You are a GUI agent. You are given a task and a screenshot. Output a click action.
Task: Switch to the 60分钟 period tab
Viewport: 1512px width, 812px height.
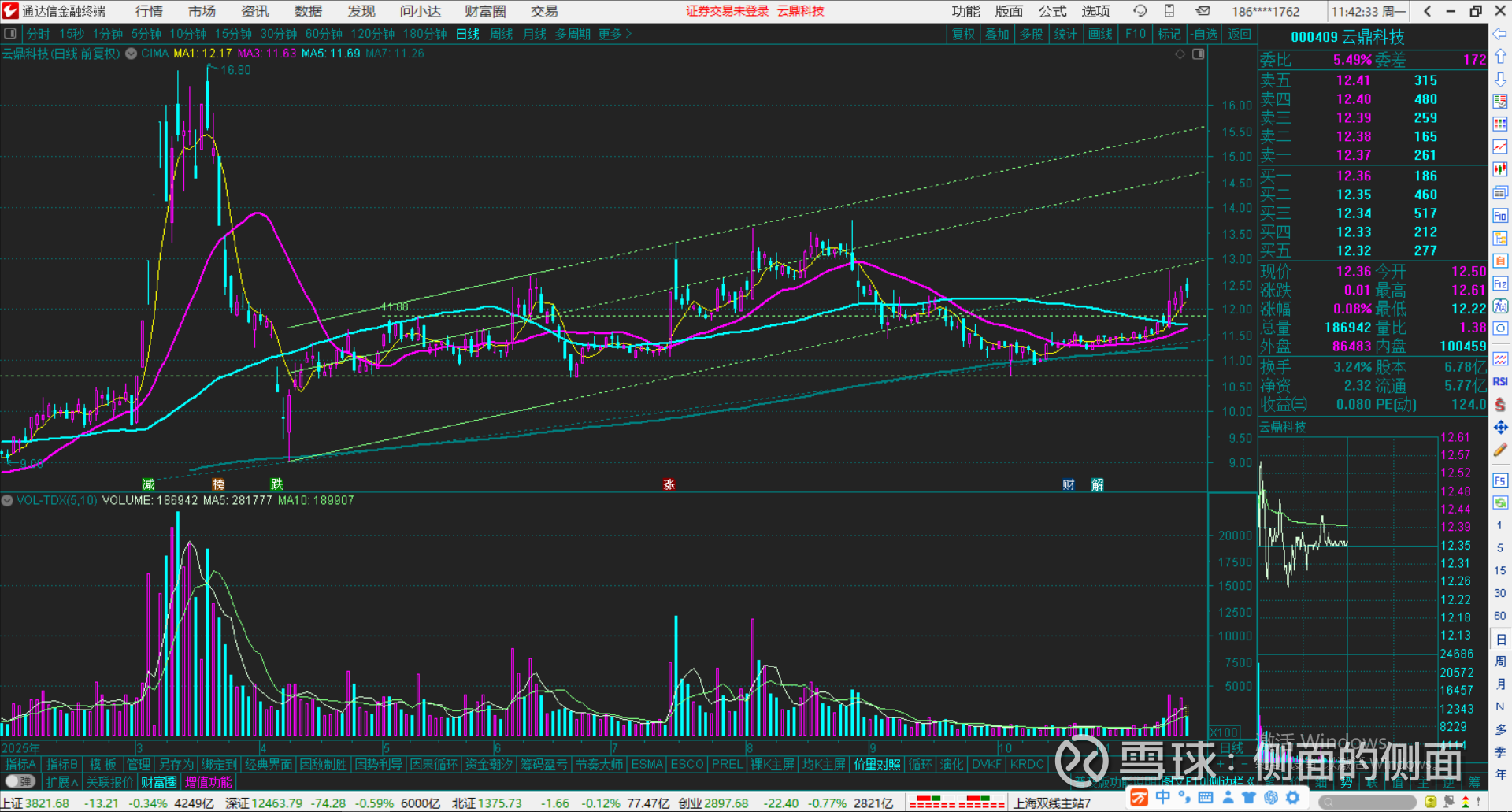(x=324, y=34)
